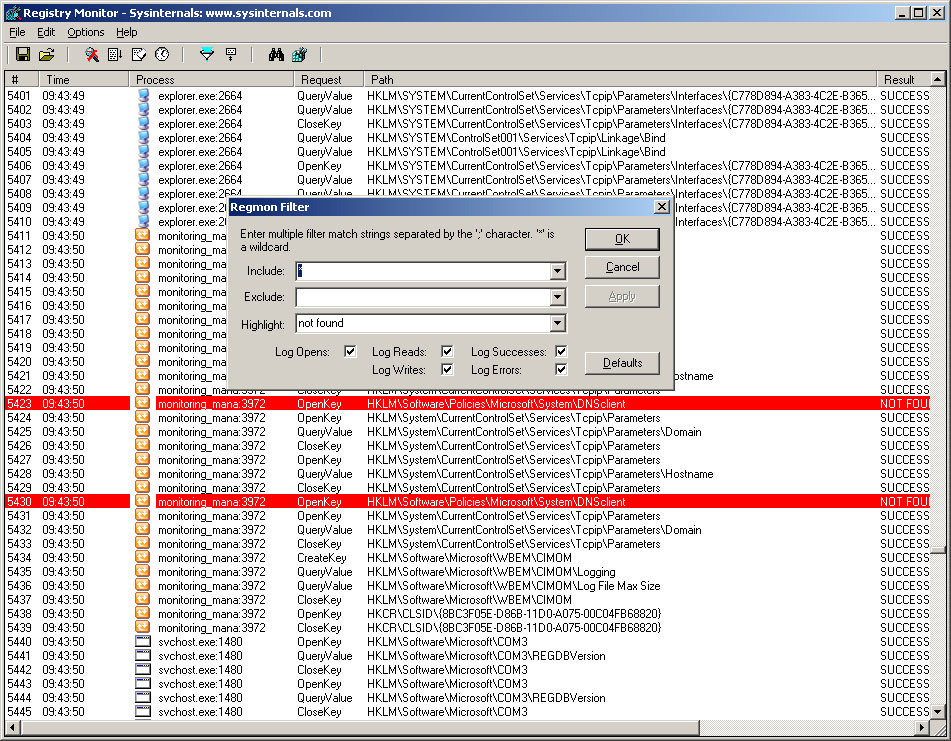Uncheck the Log Reads checkbox
This screenshot has width=951, height=741.
pyautogui.click(x=447, y=352)
